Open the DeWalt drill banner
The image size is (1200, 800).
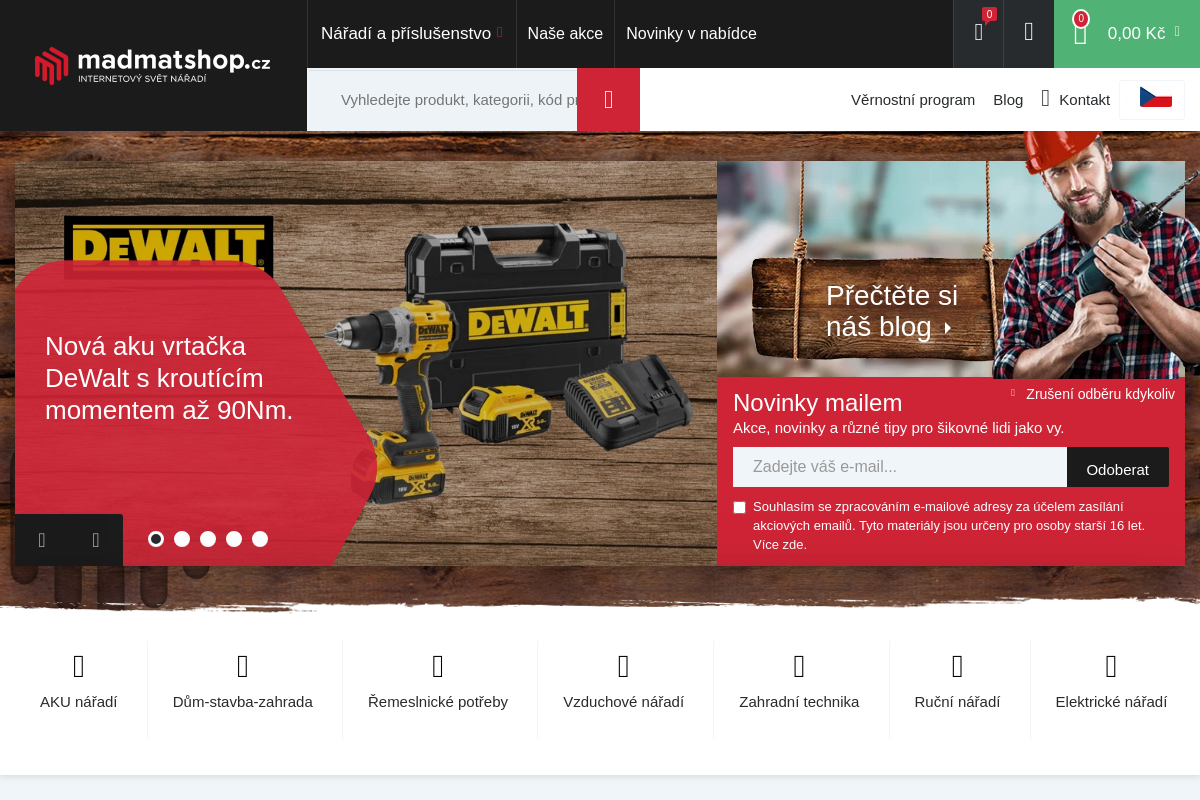point(366,364)
